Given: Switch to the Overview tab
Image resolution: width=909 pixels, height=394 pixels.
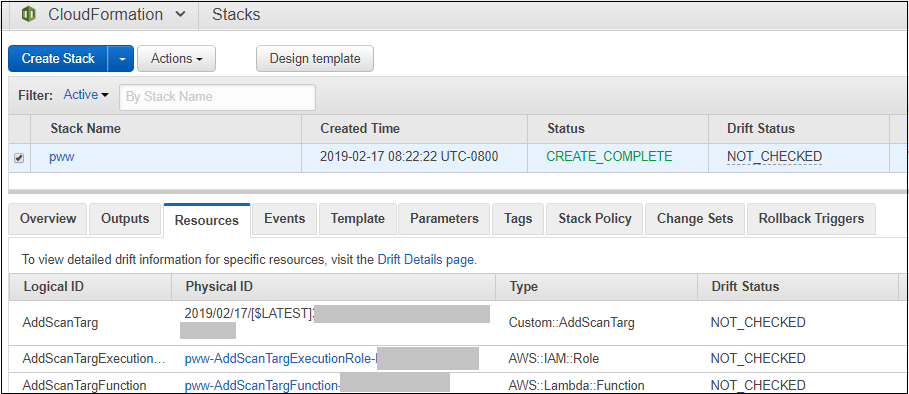Looking at the screenshot, I should [48, 219].
